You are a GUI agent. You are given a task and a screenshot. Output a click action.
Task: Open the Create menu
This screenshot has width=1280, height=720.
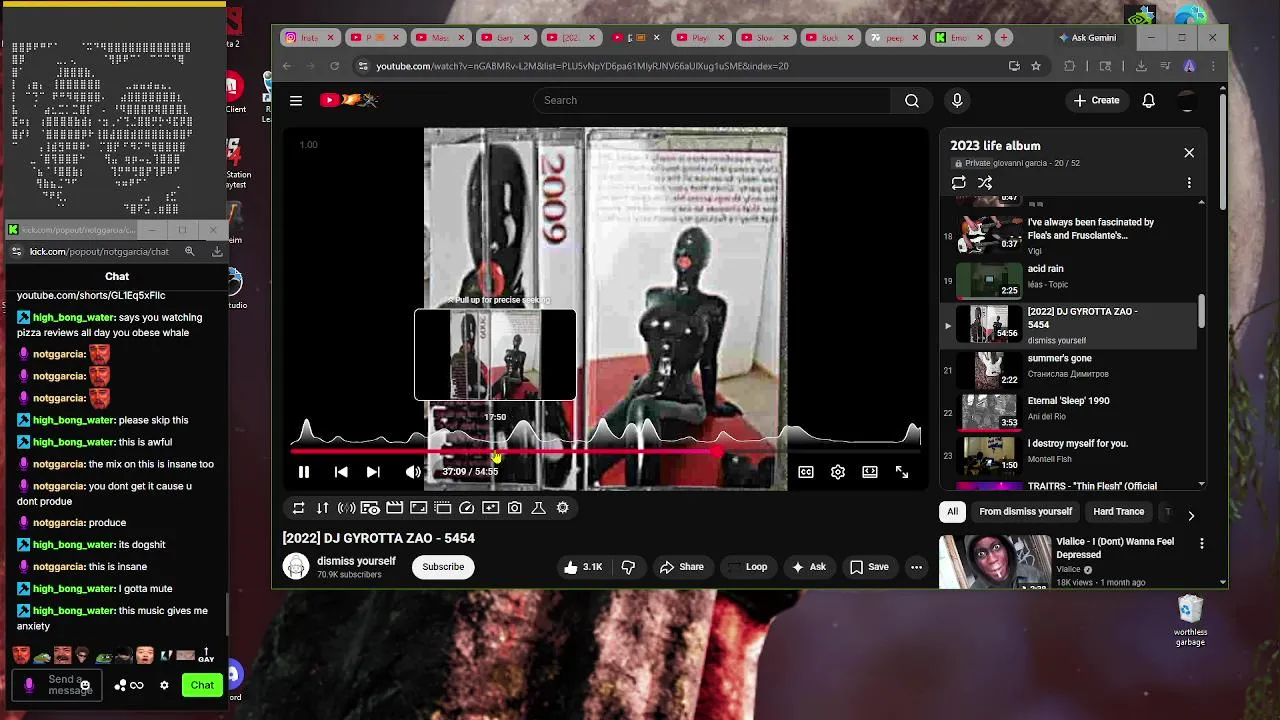click(1096, 100)
